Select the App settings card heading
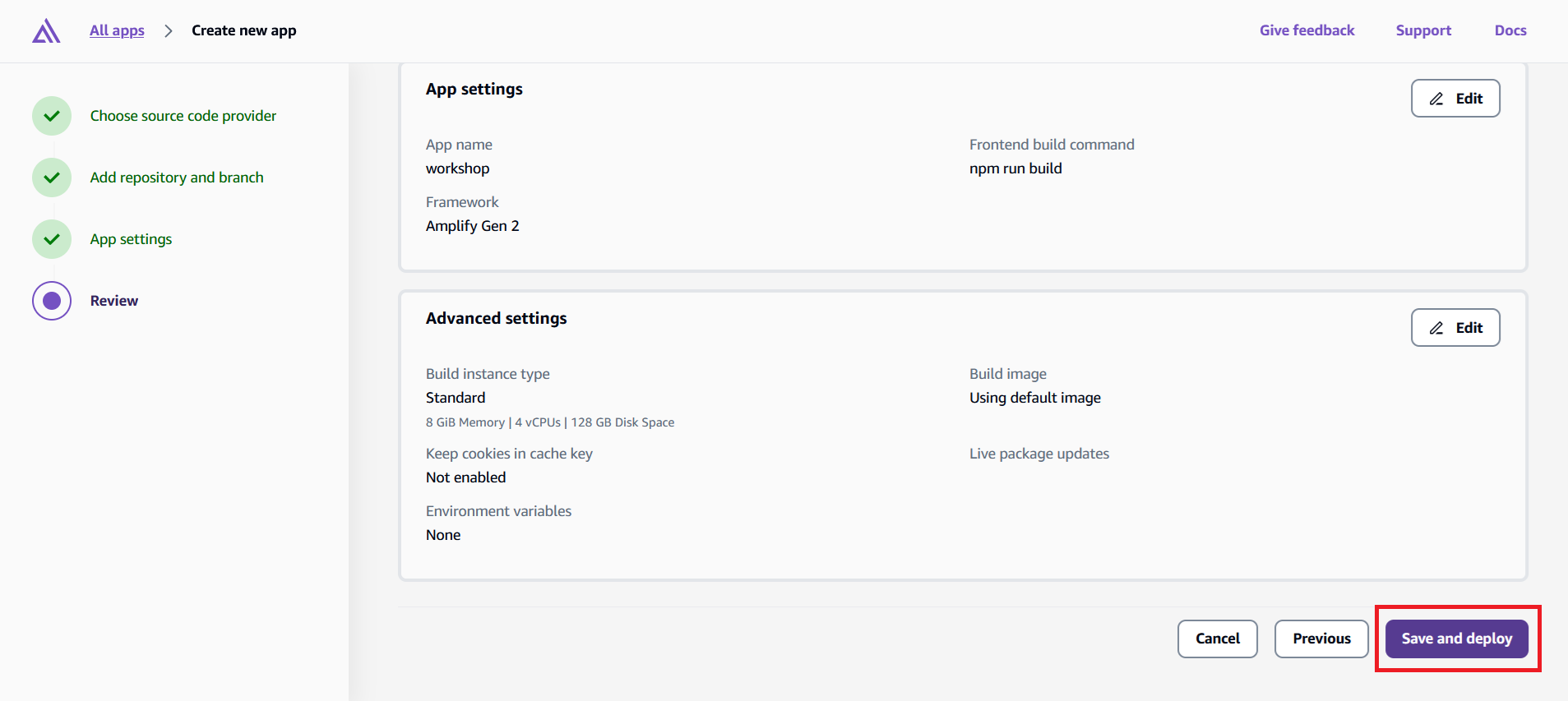Viewport: 1568px width, 701px height. tap(474, 89)
